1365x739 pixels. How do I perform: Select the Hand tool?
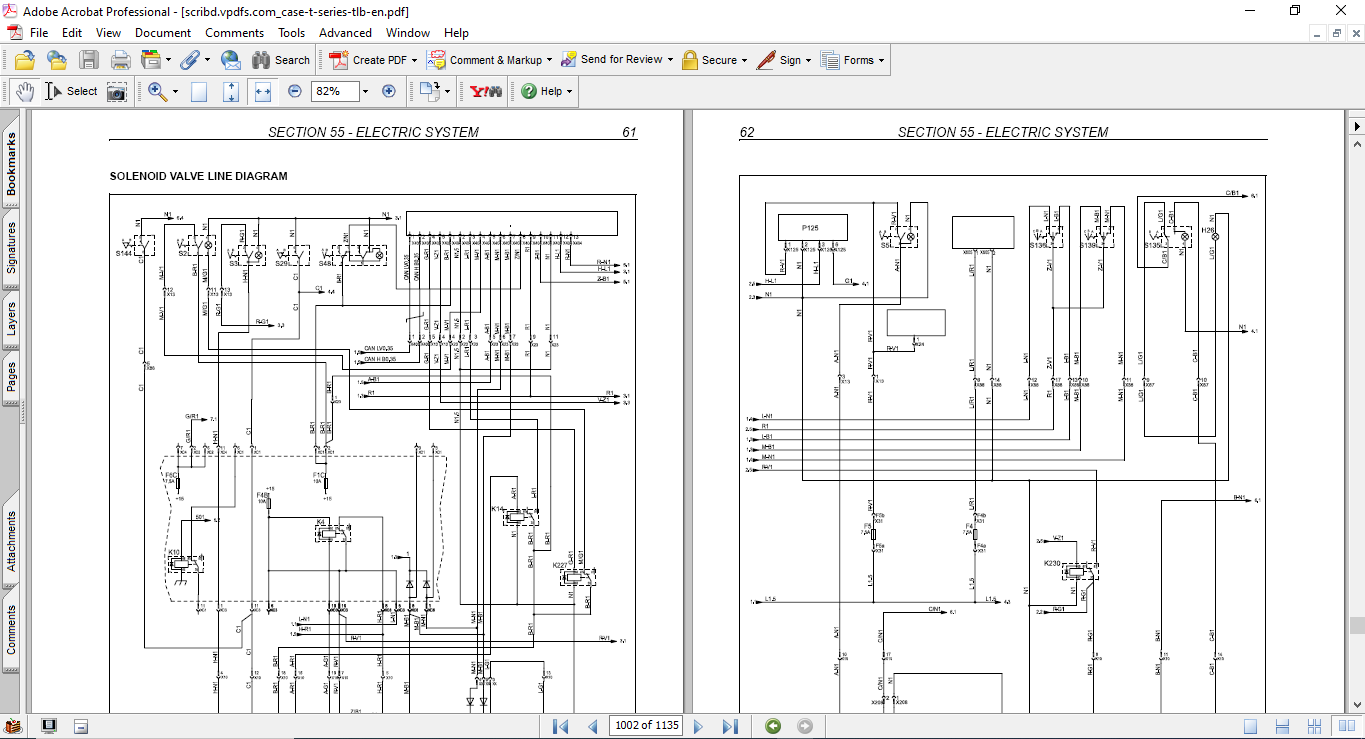tap(25, 91)
